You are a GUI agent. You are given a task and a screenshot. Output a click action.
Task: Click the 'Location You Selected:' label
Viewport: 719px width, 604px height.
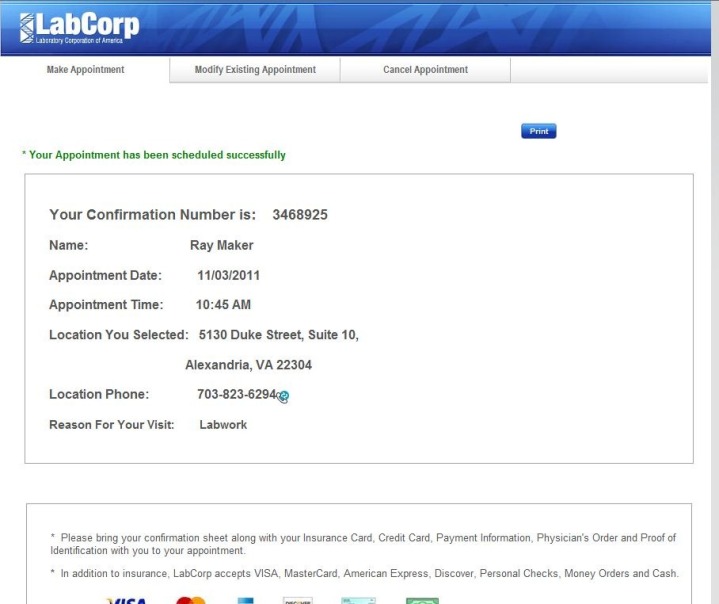pyautogui.click(x=119, y=335)
